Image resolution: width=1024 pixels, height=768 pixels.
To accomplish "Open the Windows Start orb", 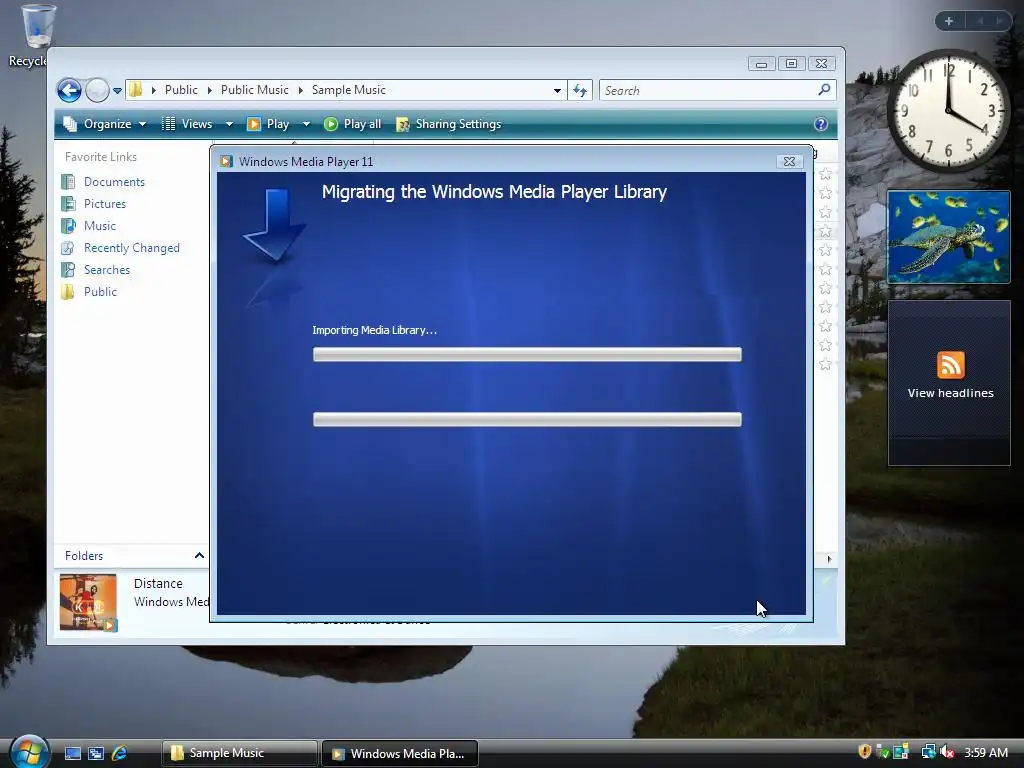I will [x=29, y=752].
